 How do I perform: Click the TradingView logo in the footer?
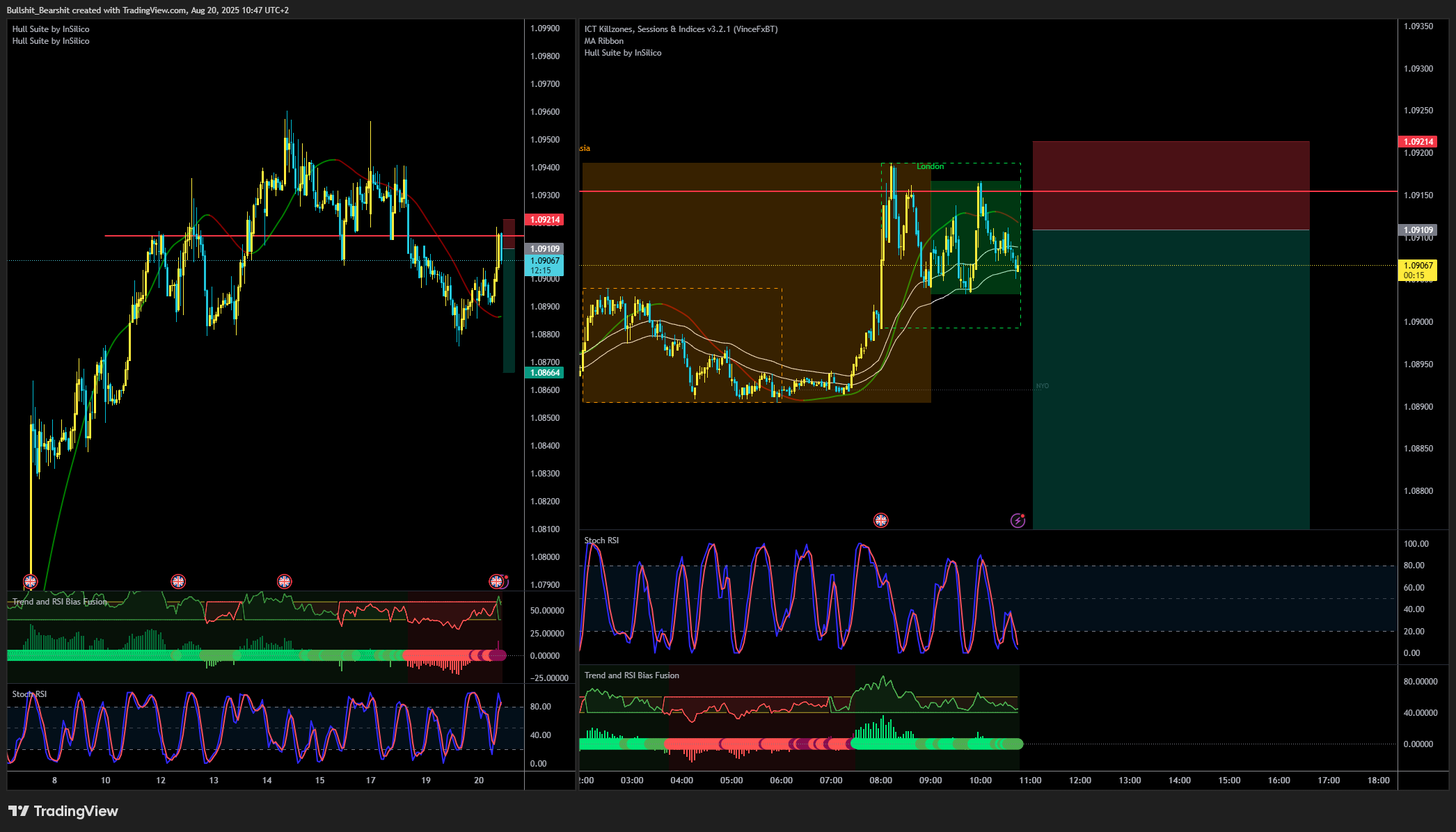coord(63,811)
